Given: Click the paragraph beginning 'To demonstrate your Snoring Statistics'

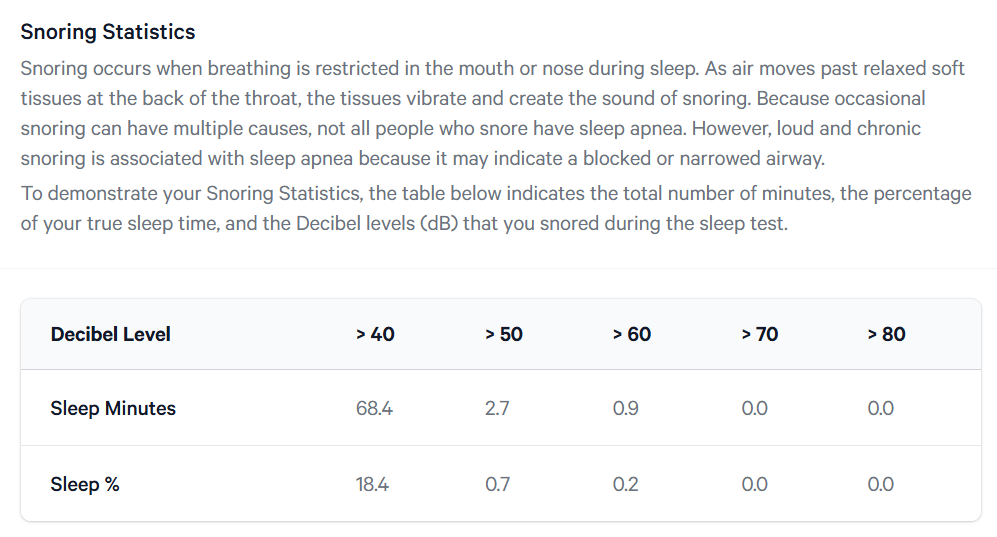Looking at the screenshot, I should point(496,208).
